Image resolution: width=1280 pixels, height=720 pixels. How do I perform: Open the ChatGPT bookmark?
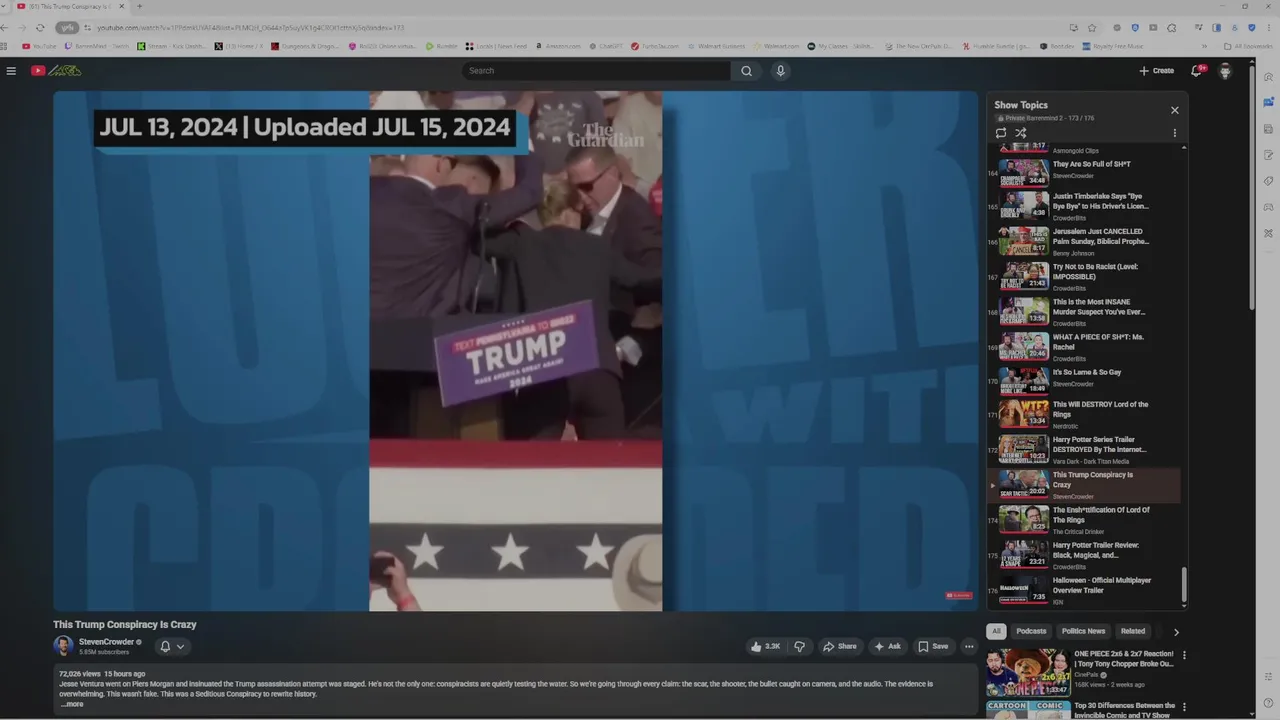pos(606,46)
